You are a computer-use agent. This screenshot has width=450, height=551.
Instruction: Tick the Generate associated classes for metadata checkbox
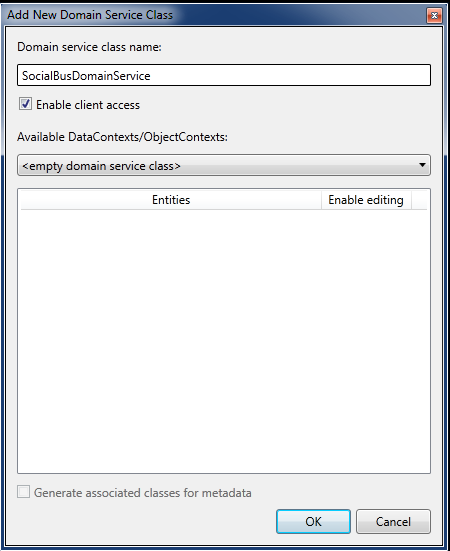[24, 492]
